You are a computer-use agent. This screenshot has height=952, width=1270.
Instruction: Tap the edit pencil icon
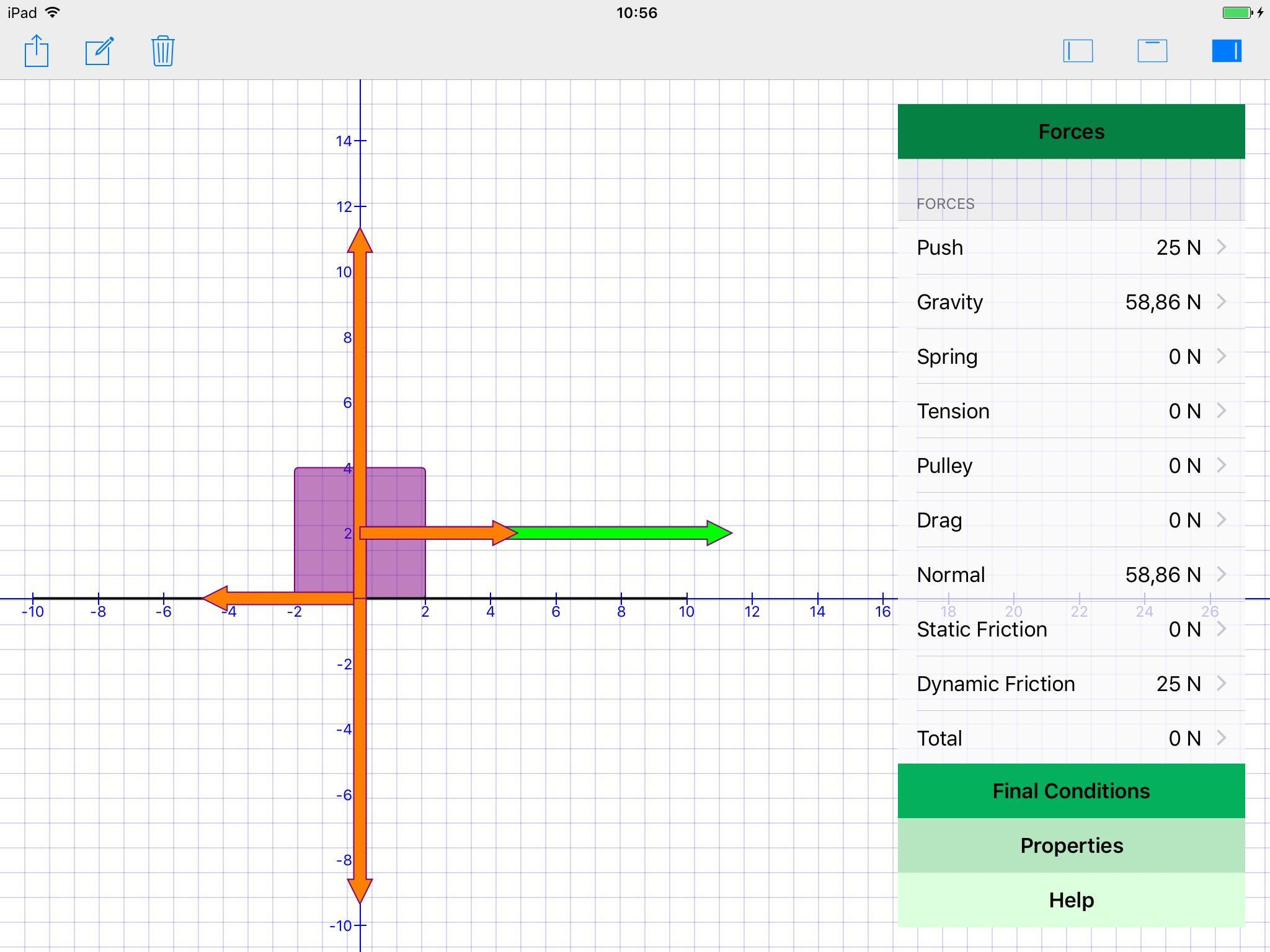point(99,51)
